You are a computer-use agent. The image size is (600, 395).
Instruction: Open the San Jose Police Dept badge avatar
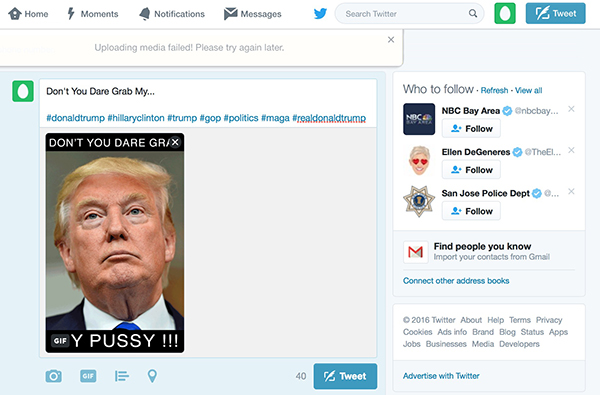point(419,201)
